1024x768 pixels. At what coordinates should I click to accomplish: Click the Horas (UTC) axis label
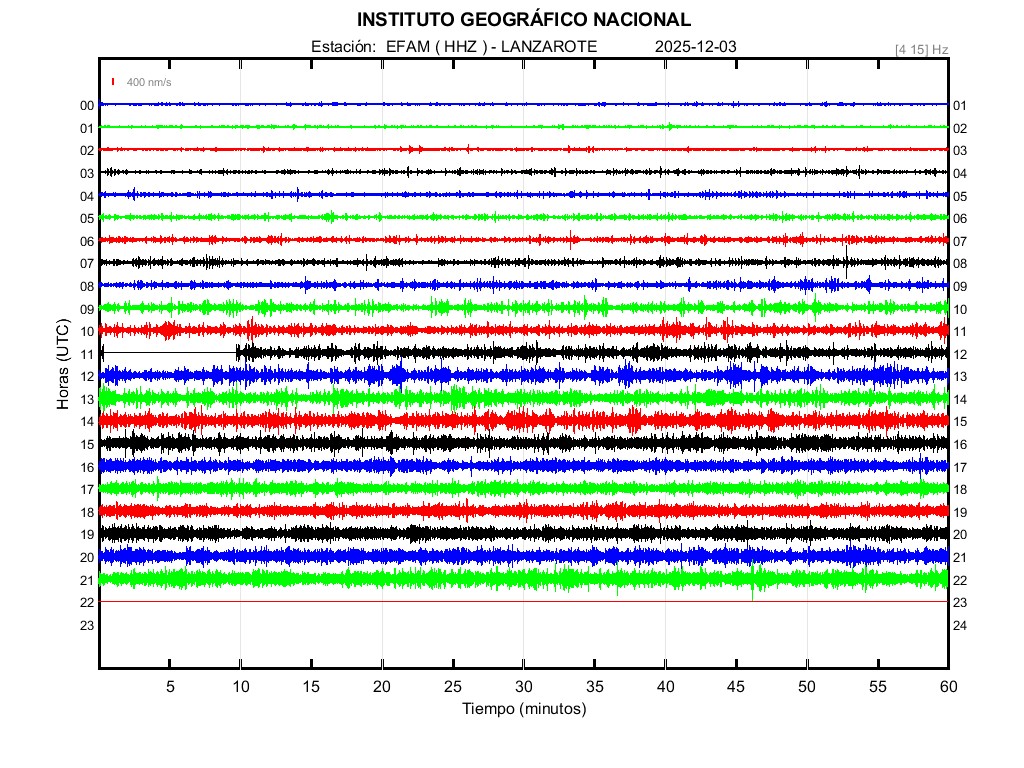(x=62, y=365)
